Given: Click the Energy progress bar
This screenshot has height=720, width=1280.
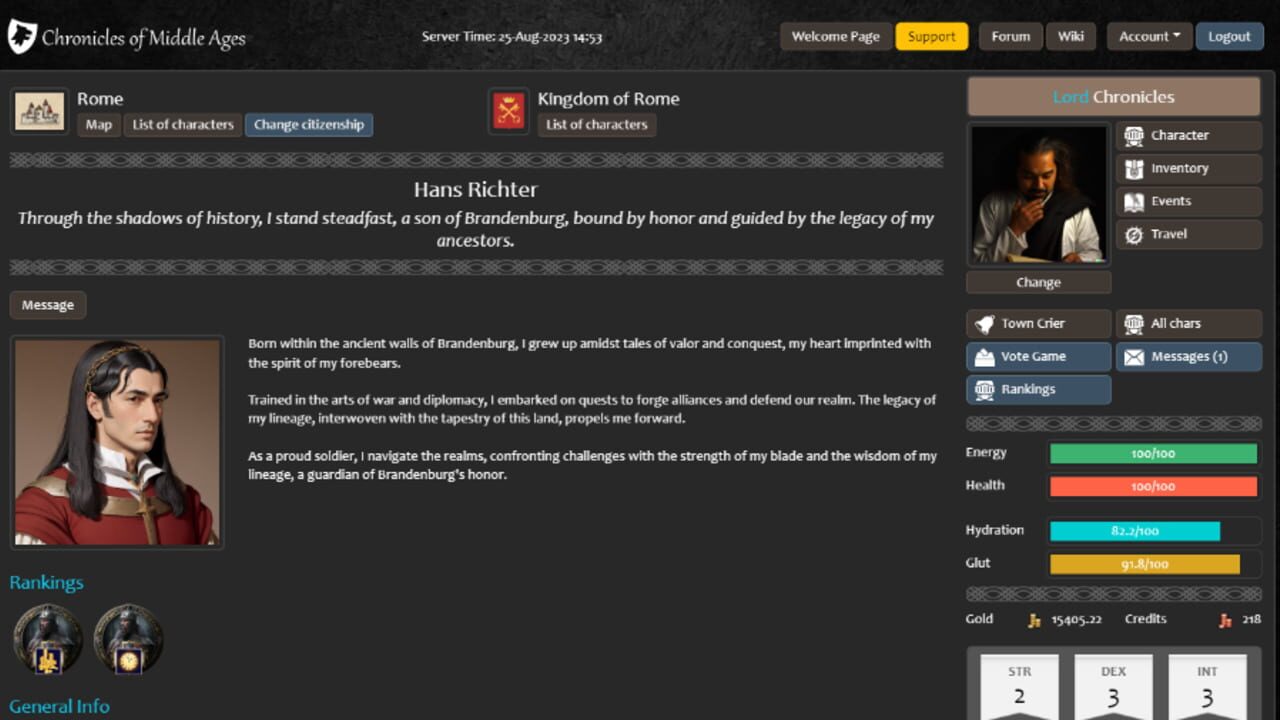Looking at the screenshot, I should tap(1153, 454).
